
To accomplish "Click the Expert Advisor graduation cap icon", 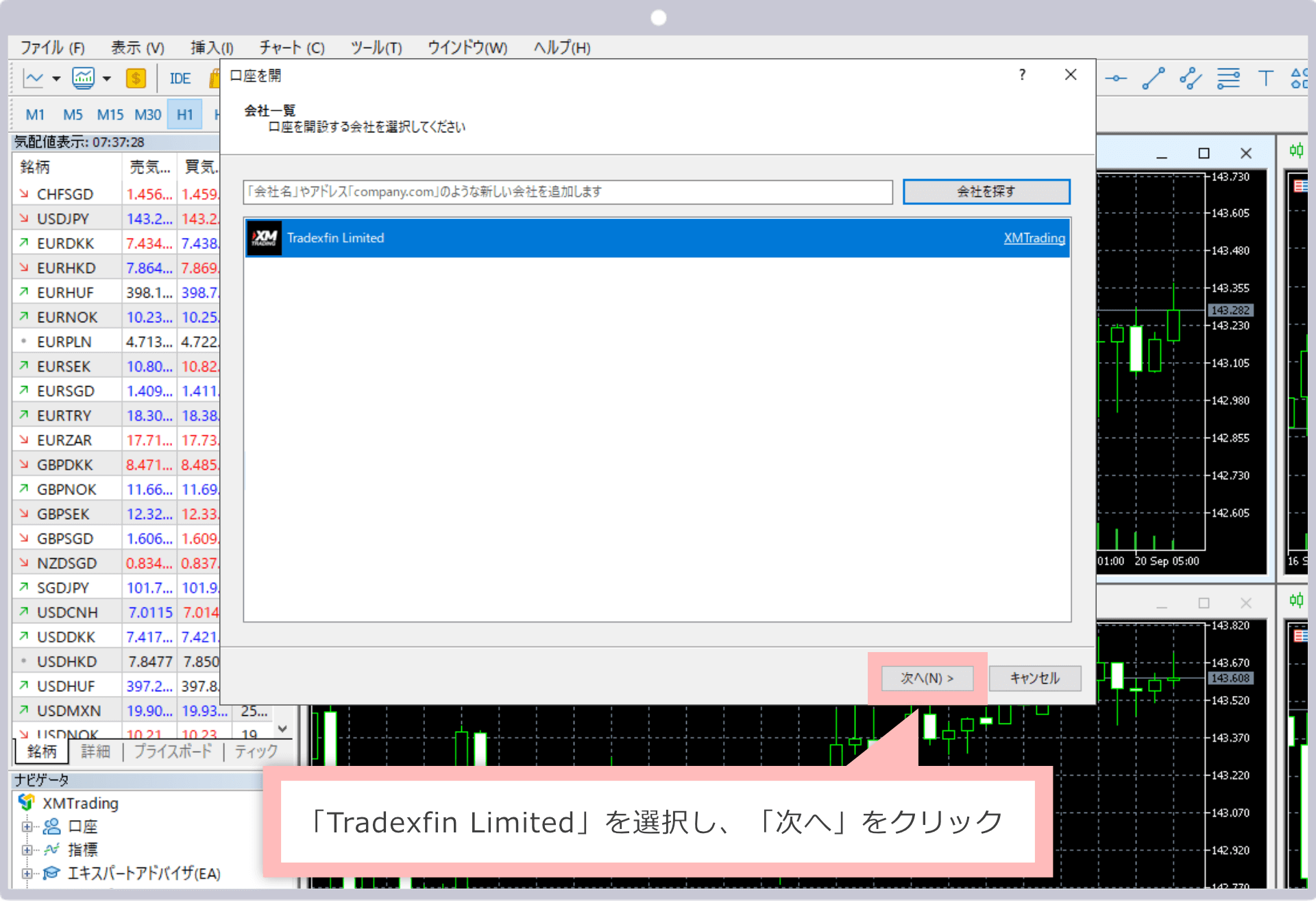I will pyautogui.click(x=51, y=873).
